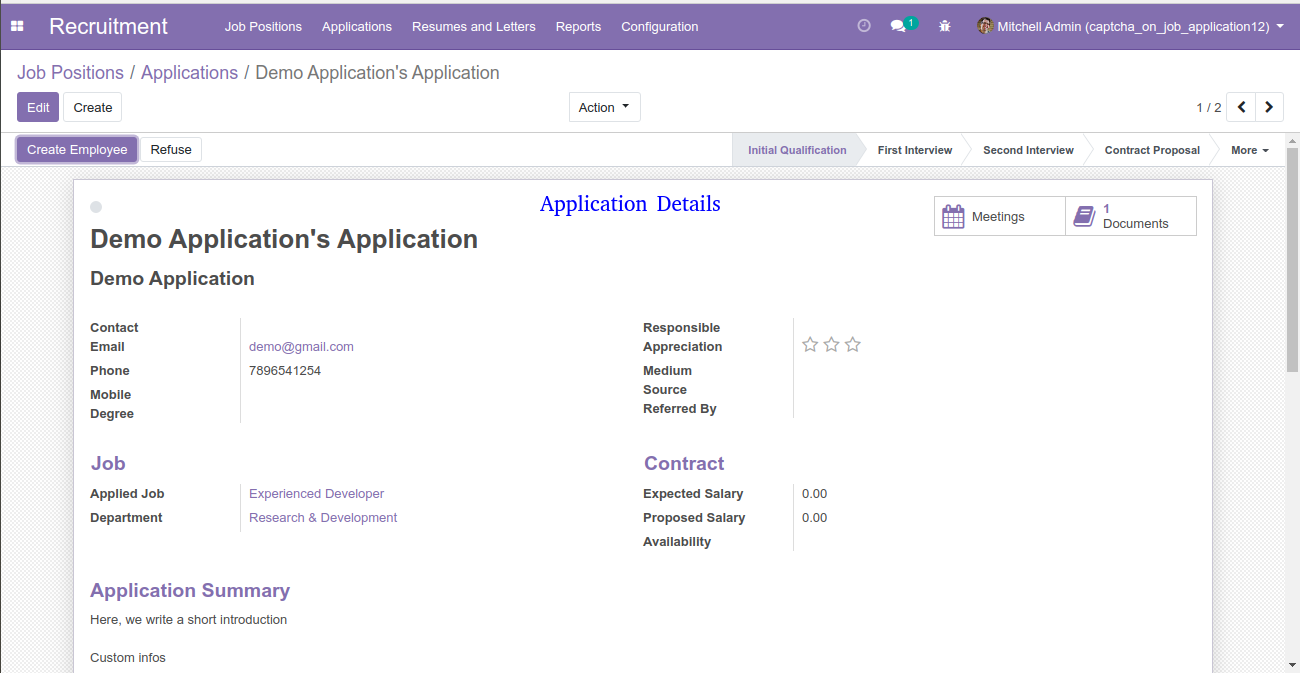This screenshot has width=1300, height=673.
Task: Open Applications menu
Action: click(357, 27)
